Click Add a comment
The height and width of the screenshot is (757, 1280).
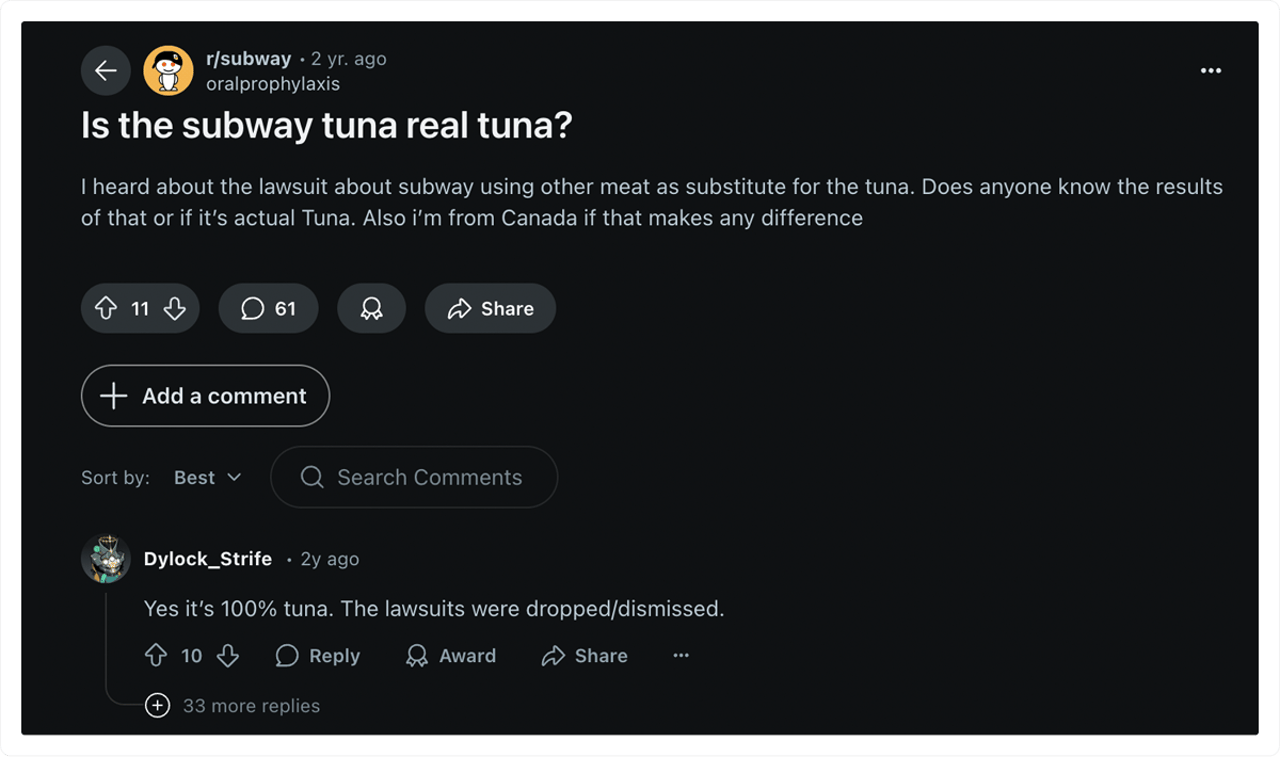tap(204, 396)
